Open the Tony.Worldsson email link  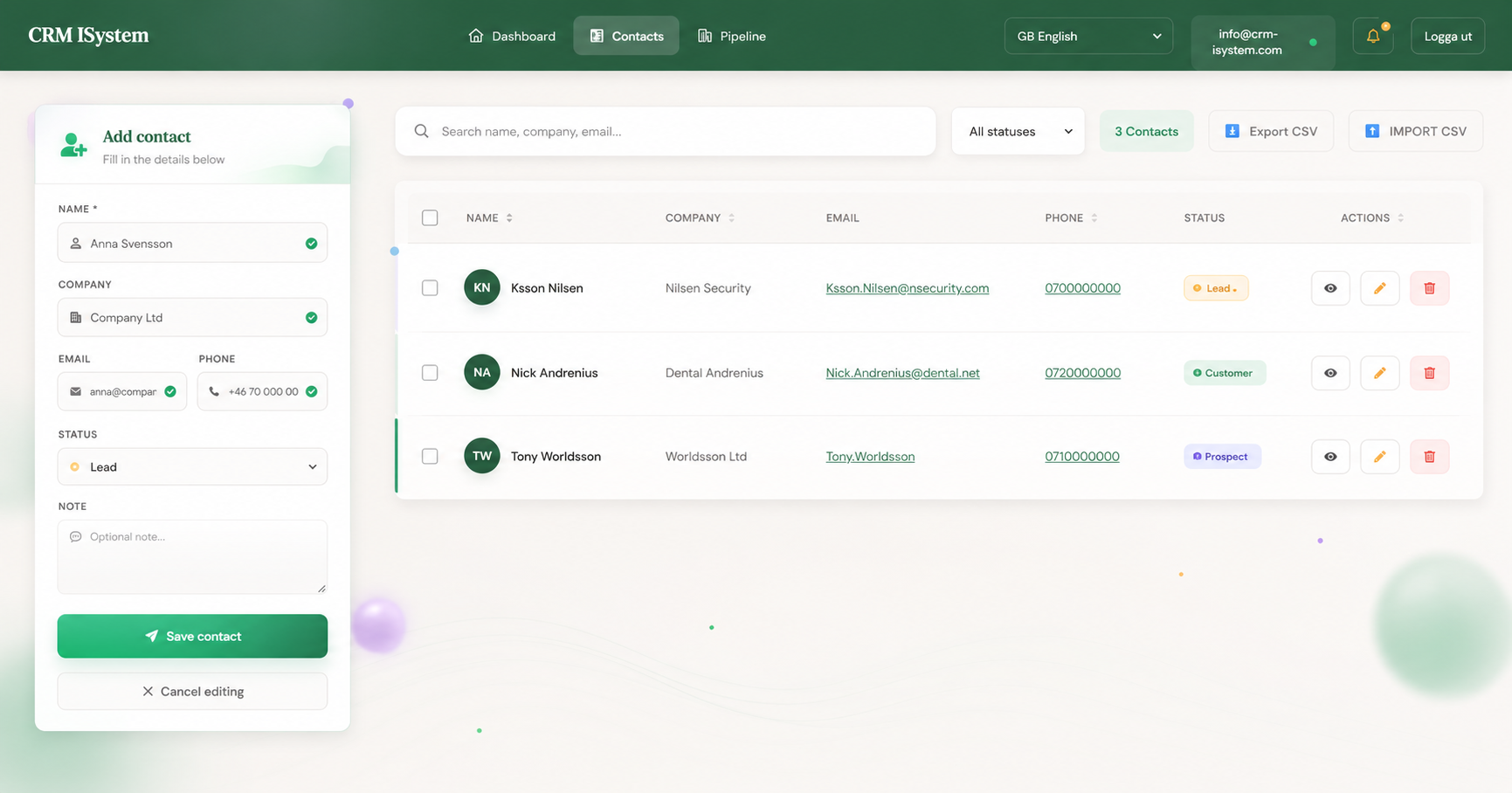click(x=870, y=457)
